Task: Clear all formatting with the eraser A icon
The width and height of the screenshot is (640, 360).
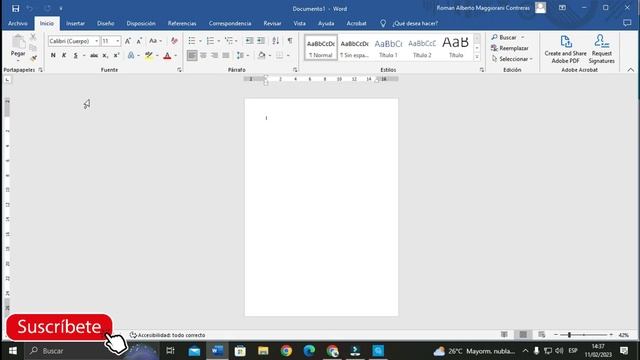Action: [x=174, y=41]
